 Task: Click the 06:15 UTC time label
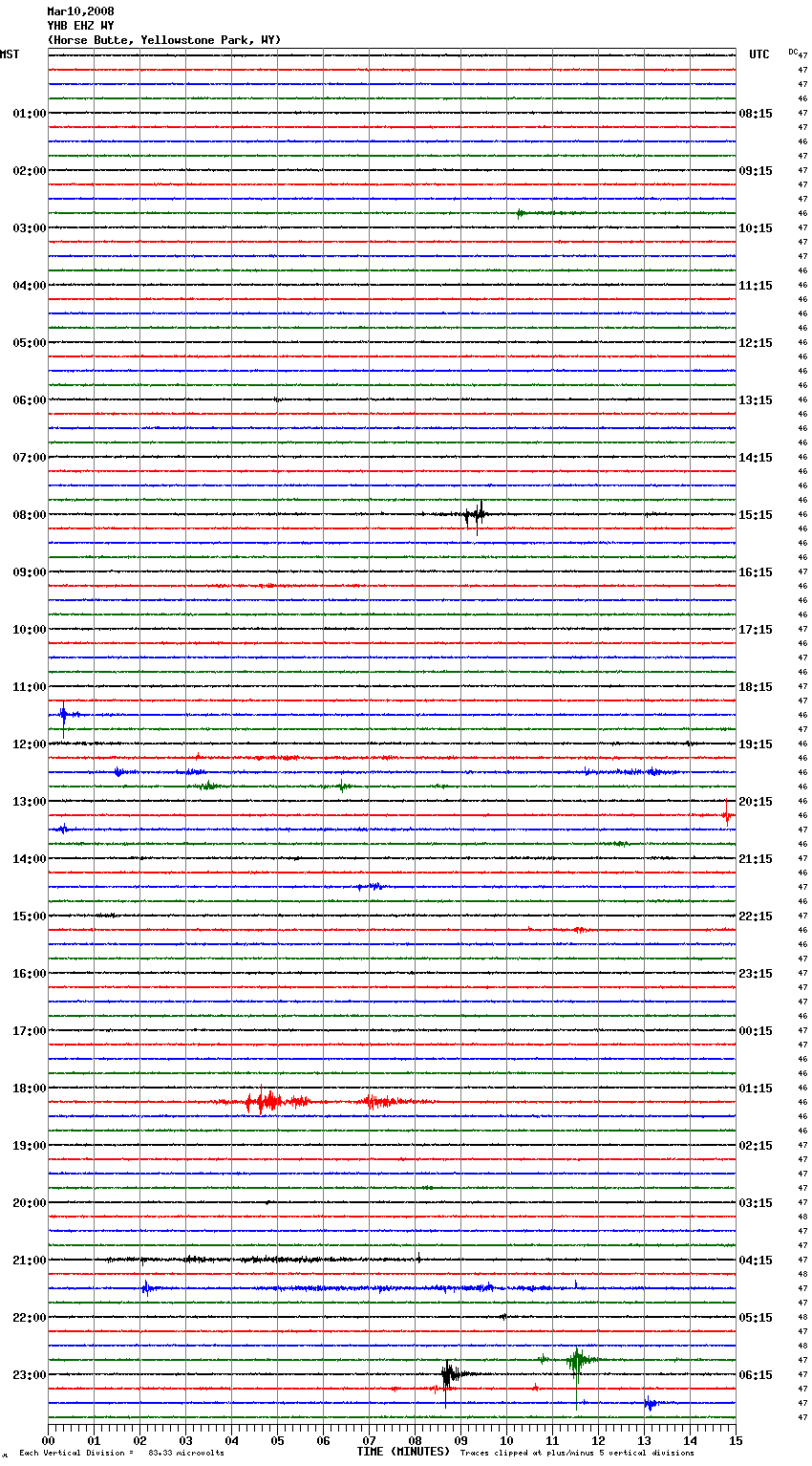click(756, 1375)
